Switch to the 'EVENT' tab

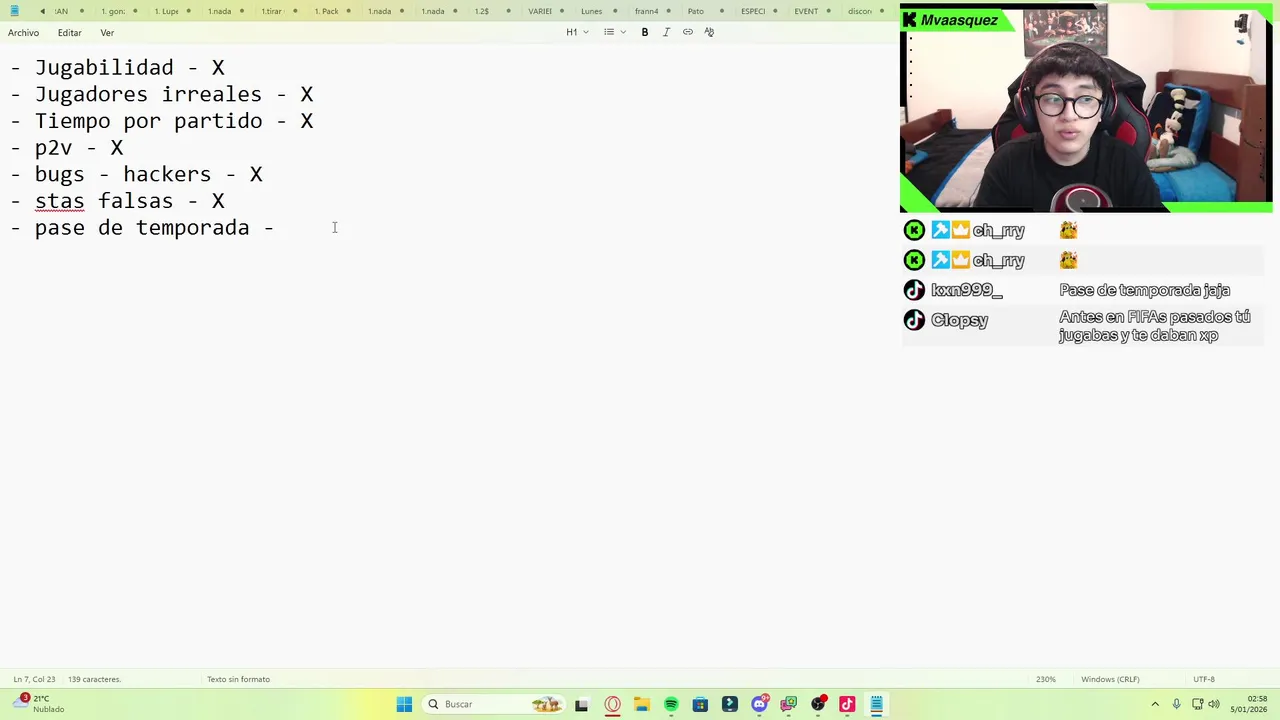806,11
